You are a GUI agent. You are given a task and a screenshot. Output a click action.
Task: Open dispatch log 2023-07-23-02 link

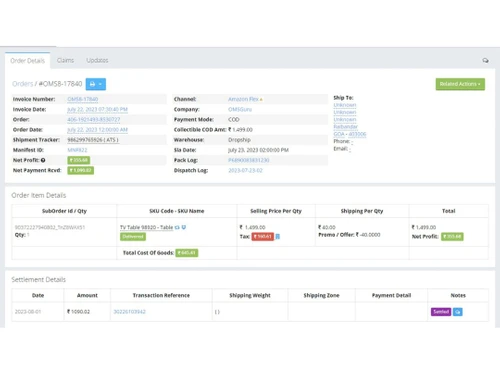(x=245, y=170)
